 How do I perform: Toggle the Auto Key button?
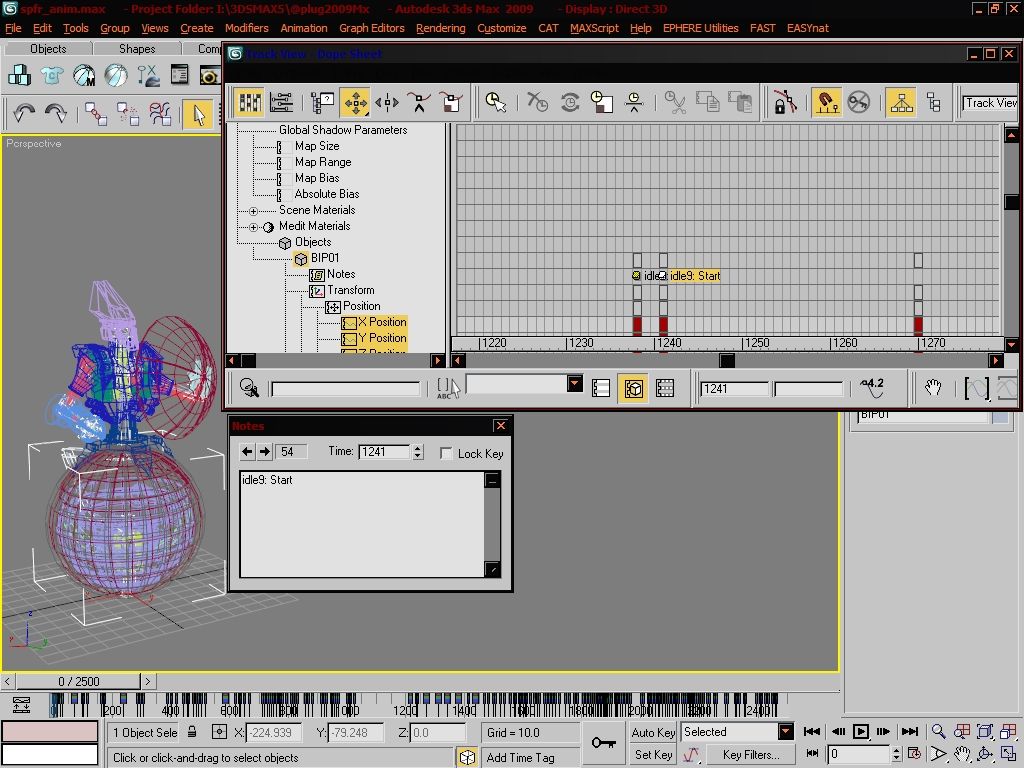click(x=653, y=732)
